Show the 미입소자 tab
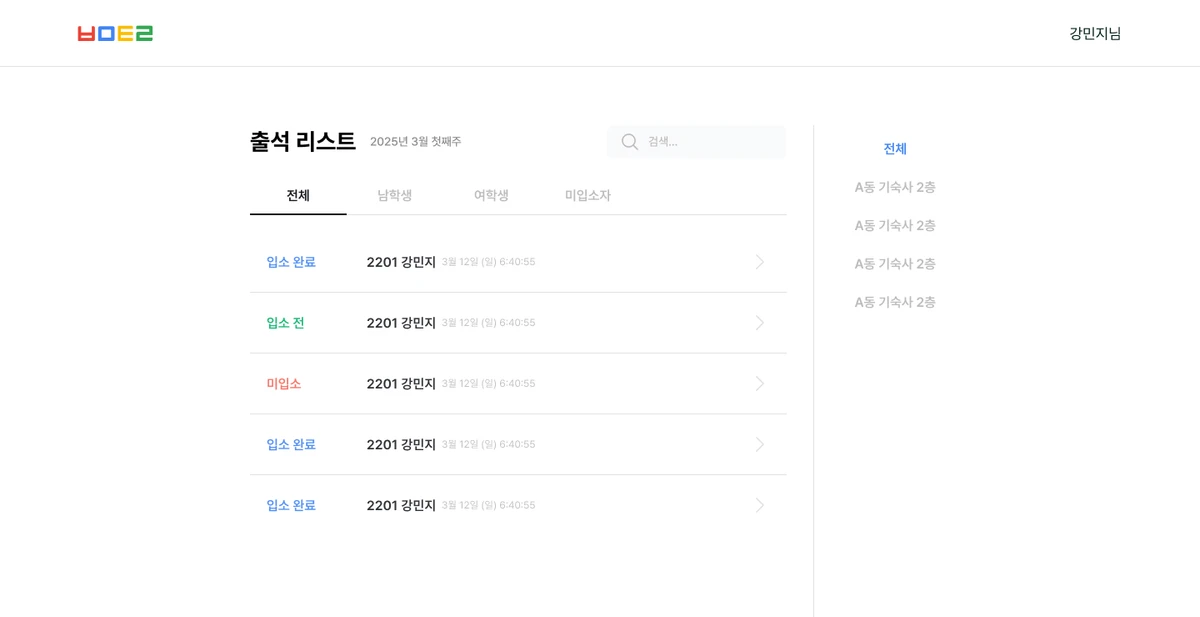The height and width of the screenshot is (617, 1200). (588, 195)
